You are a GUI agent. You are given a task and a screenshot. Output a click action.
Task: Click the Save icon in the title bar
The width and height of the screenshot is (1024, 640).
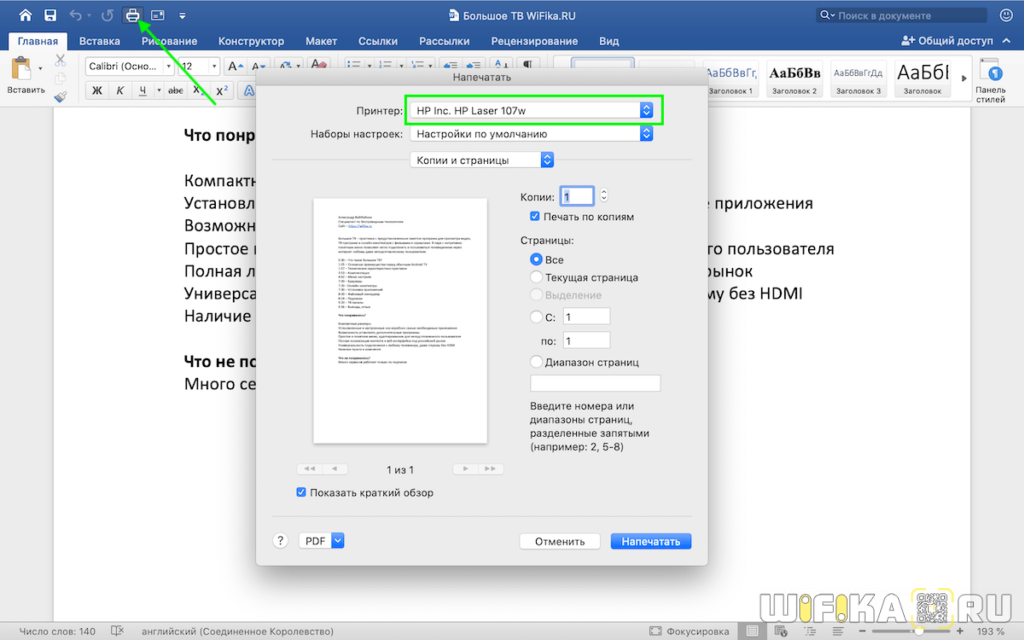coord(50,15)
